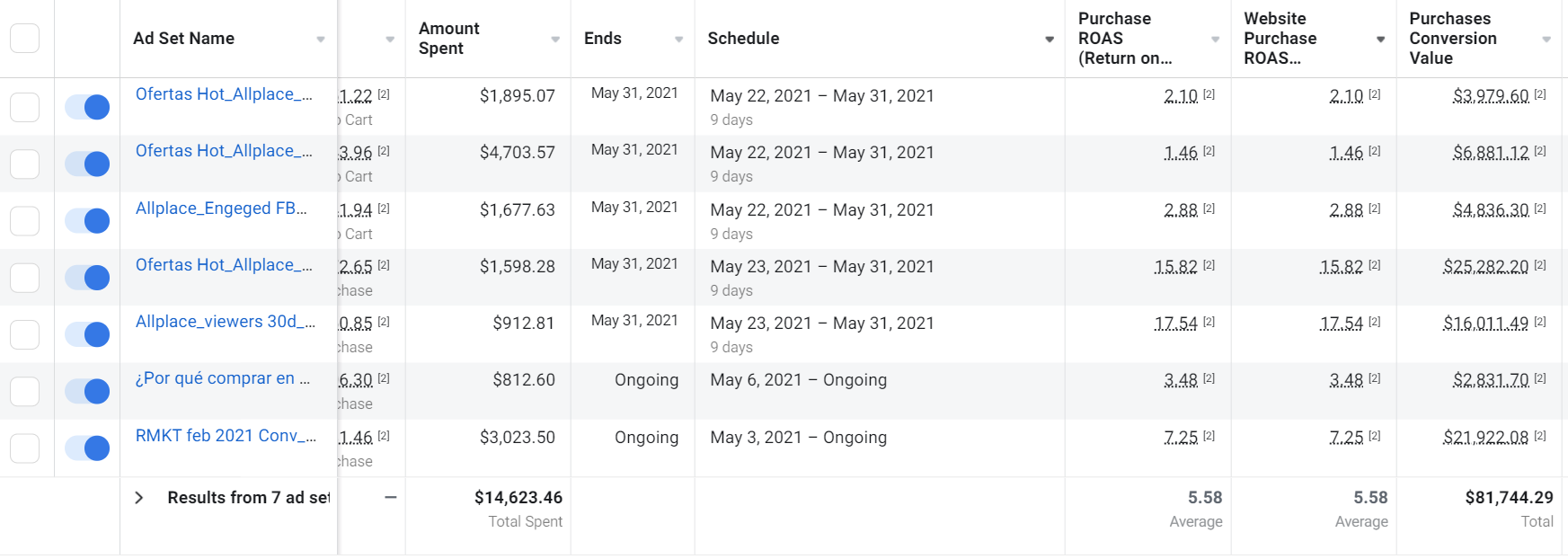Click the Website Purchase ROAS column arrow

coord(1380,40)
